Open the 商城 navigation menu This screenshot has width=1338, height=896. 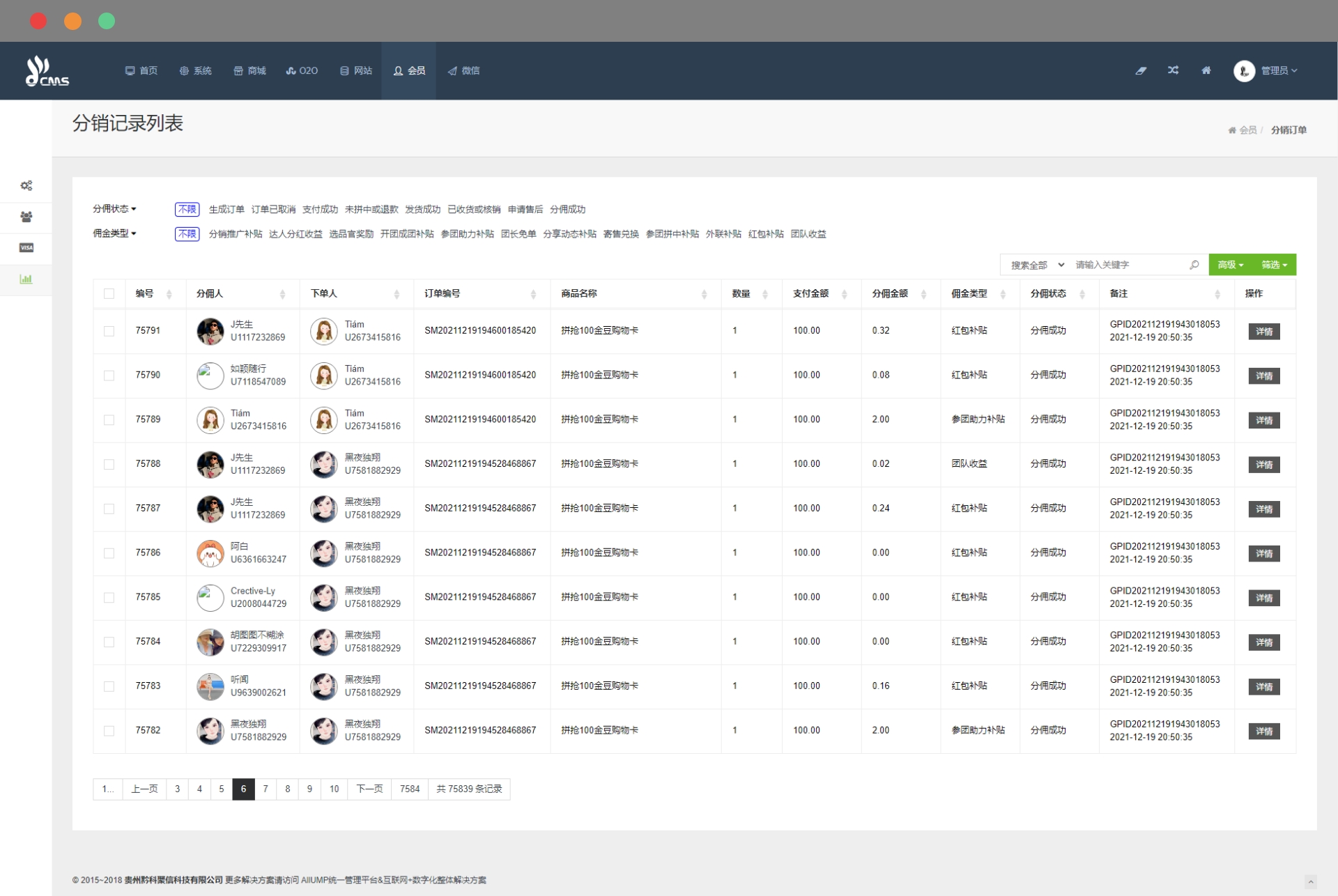click(x=249, y=70)
